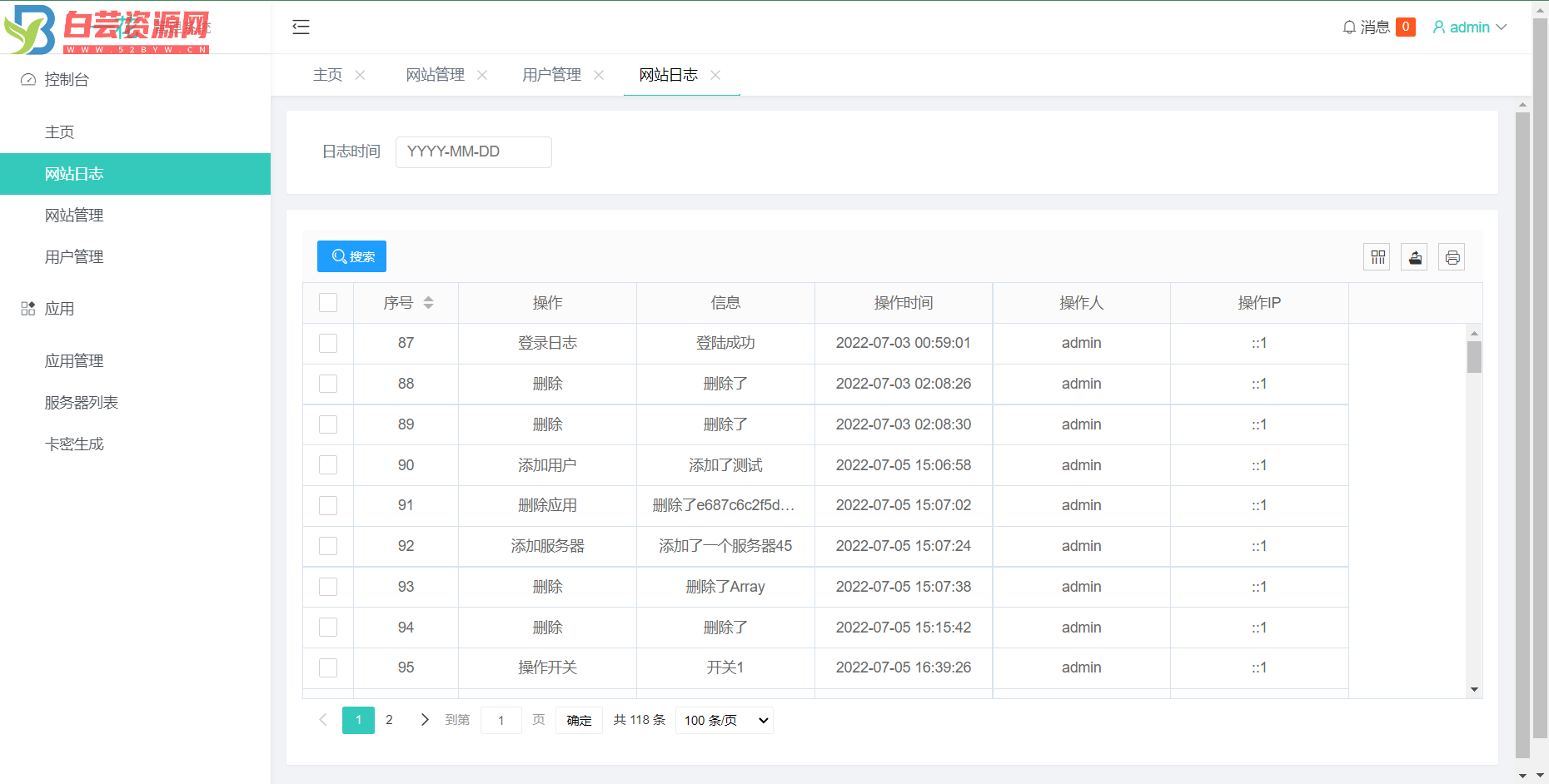This screenshot has height=784, width=1549.
Task: Check the checkbox for row 89
Action: pos(328,424)
